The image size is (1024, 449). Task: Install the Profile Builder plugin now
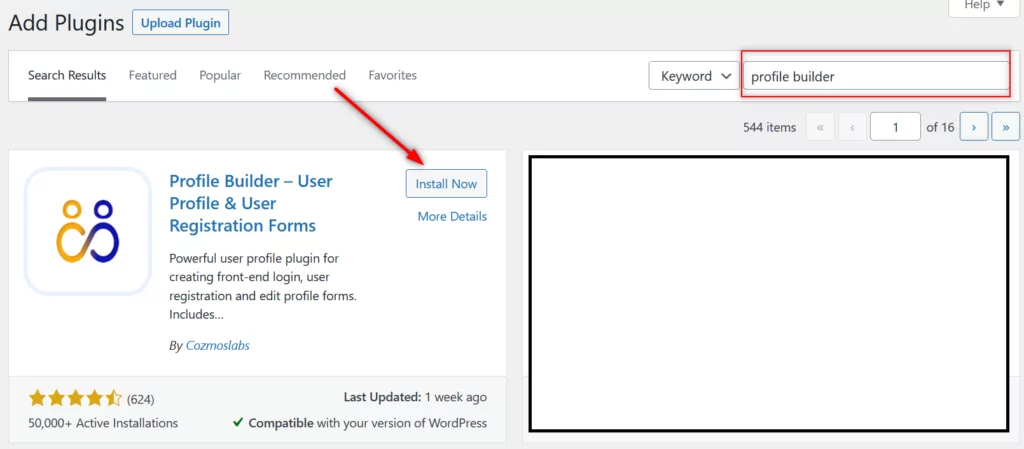click(447, 184)
